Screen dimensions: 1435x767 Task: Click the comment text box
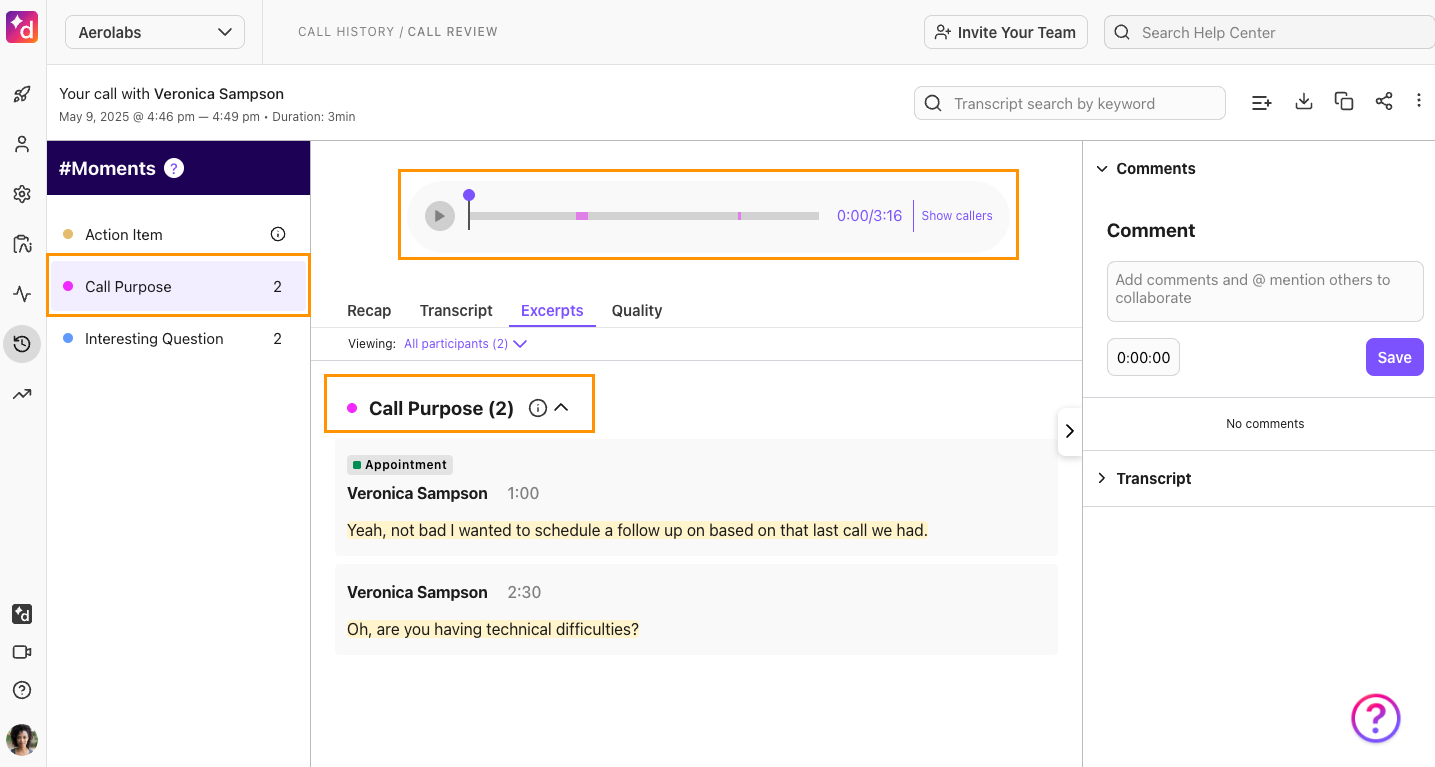coord(1265,291)
